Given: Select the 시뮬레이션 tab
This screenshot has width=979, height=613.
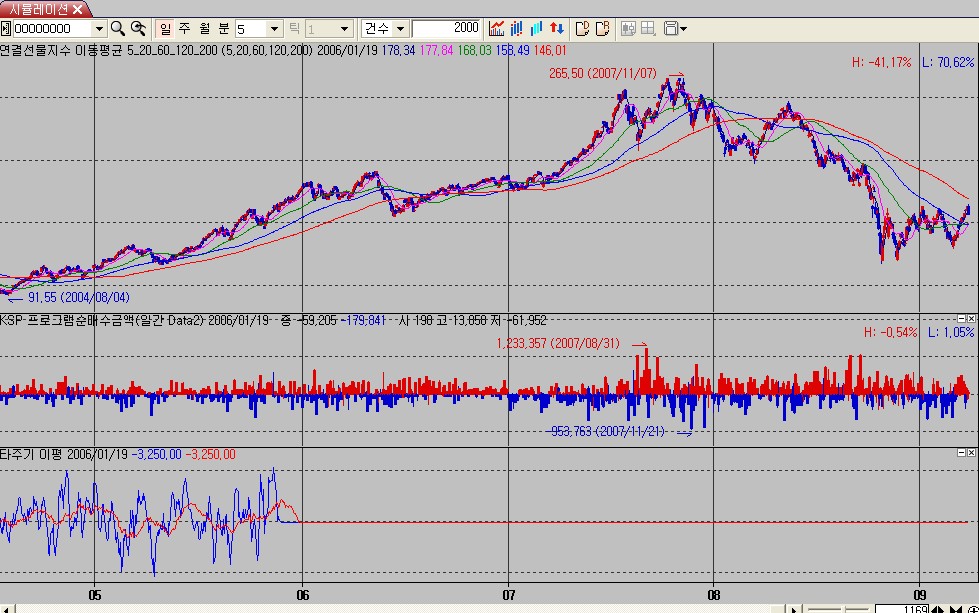Looking at the screenshot, I should point(37,8).
